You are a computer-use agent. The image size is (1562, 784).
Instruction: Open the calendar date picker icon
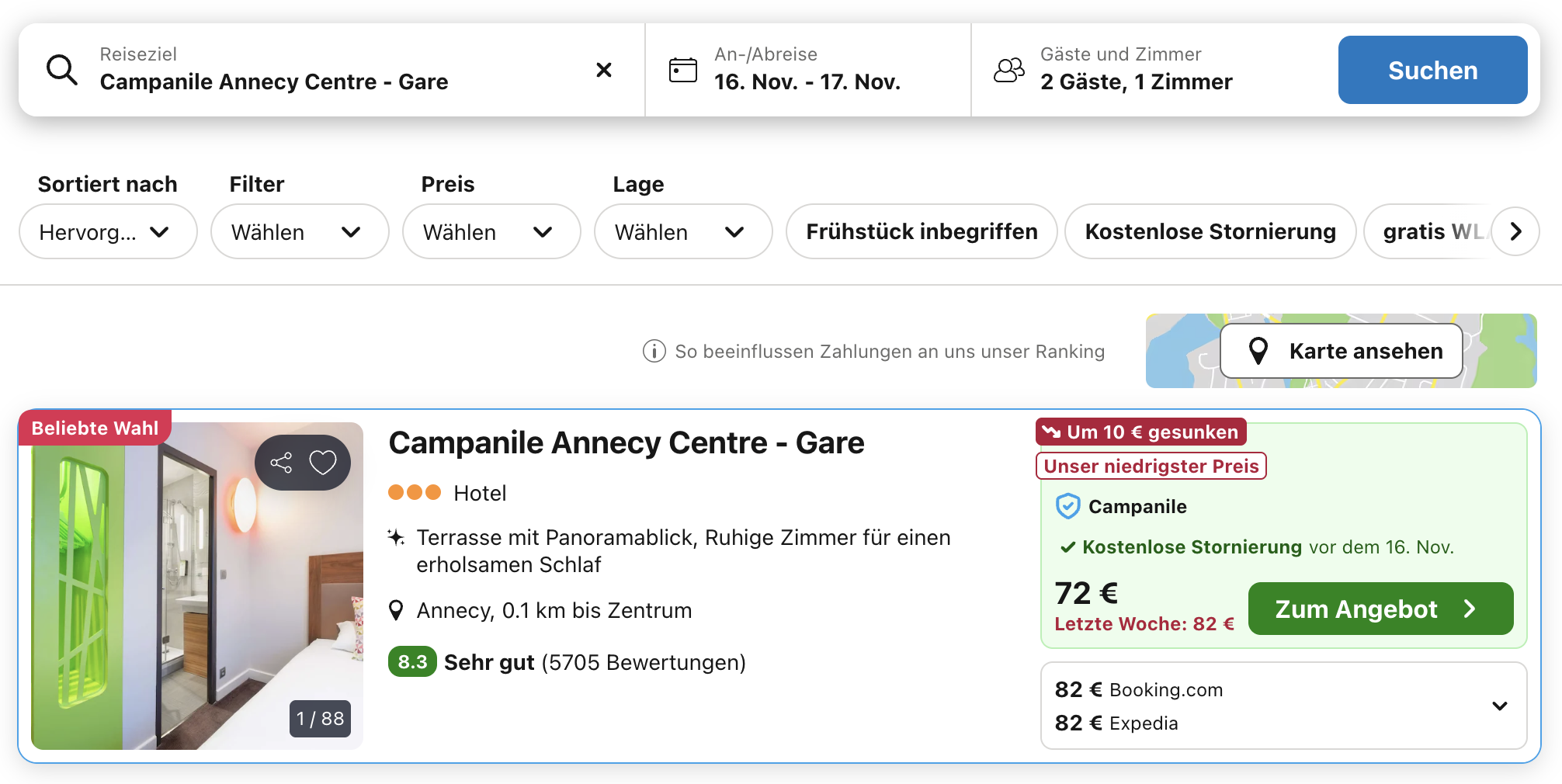pos(683,70)
